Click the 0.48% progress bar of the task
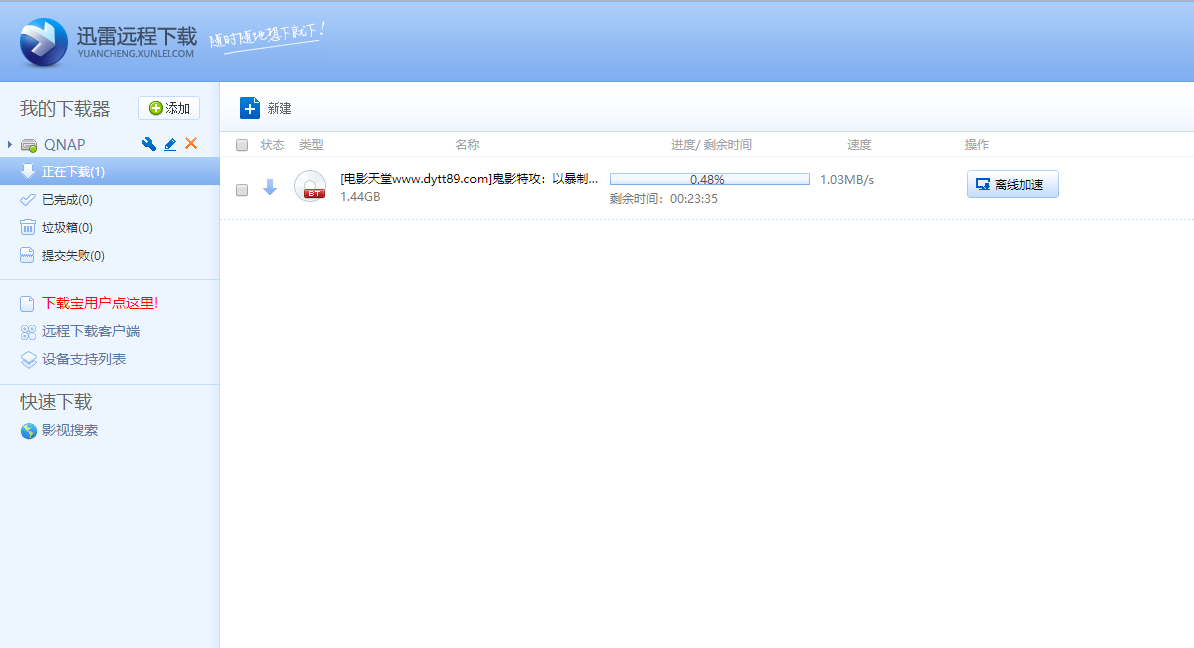Image resolution: width=1194 pixels, height=648 pixels. coord(710,179)
